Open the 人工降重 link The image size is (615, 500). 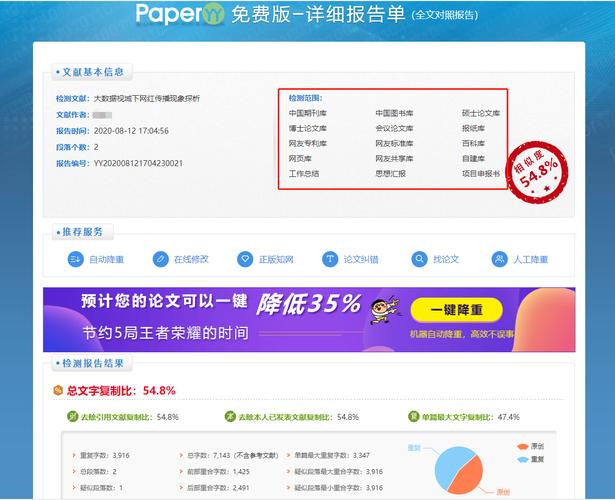531,260
